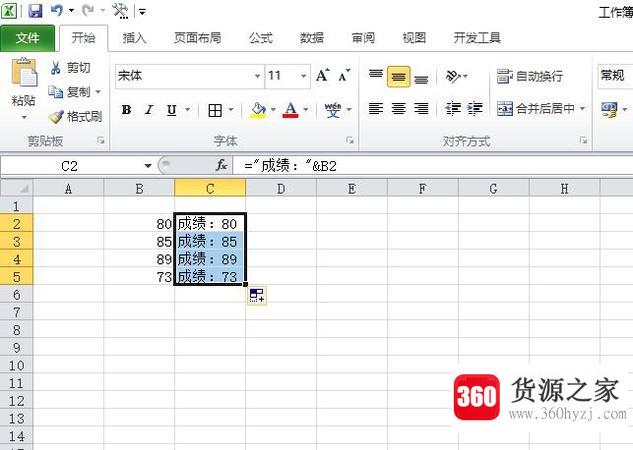Click the Cut (剪切) scissors button
This screenshot has height=450, width=633.
69,67
